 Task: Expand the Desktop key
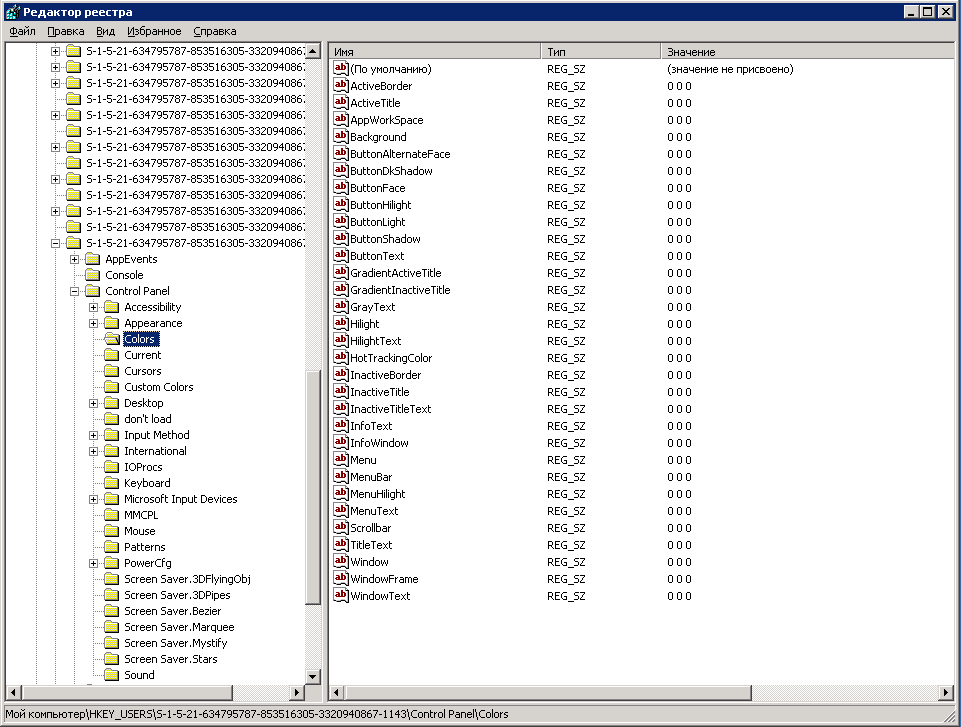click(93, 403)
